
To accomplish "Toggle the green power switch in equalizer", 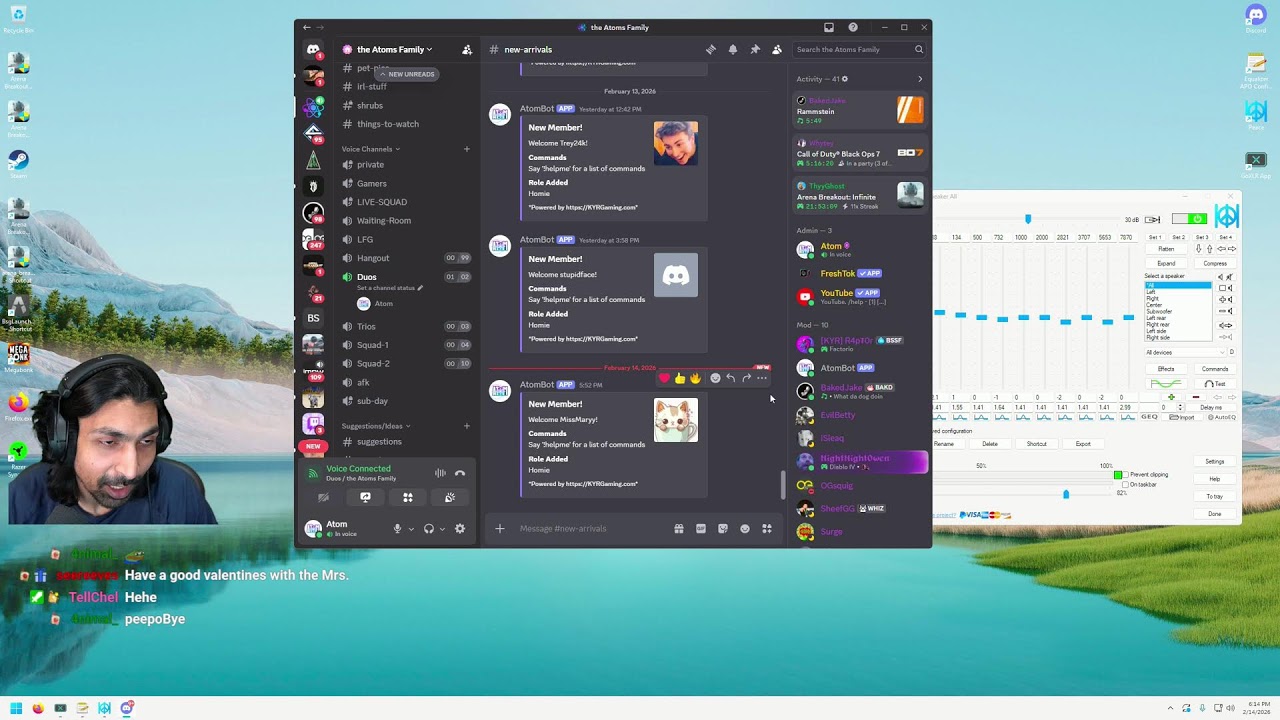I will [x=1189, y=219].
